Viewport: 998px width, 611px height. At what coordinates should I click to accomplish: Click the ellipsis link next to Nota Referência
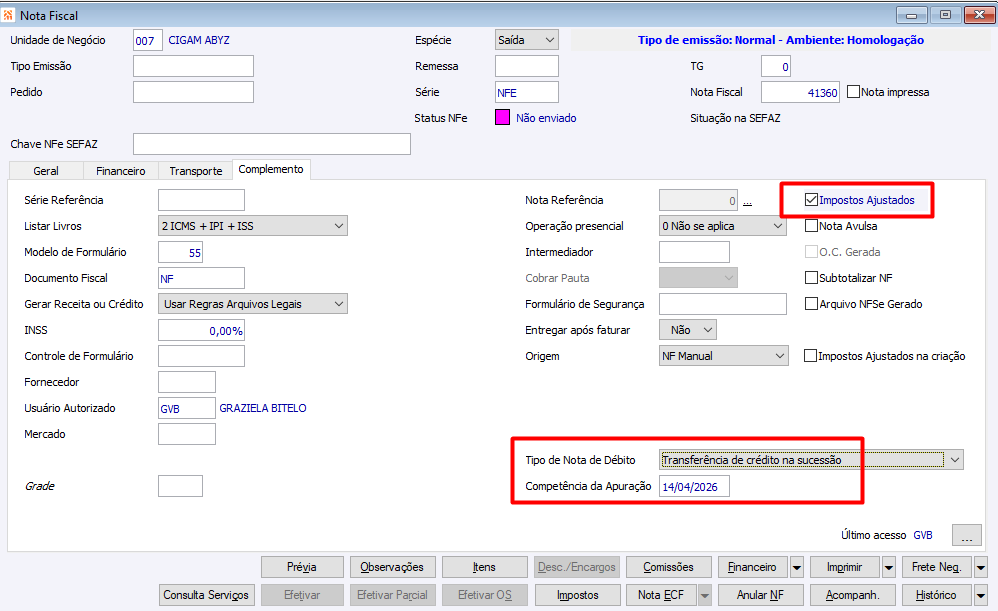coord(747,201)
